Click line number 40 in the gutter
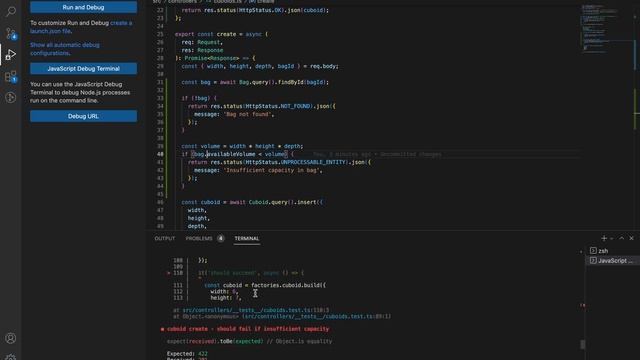 (160, 154)
